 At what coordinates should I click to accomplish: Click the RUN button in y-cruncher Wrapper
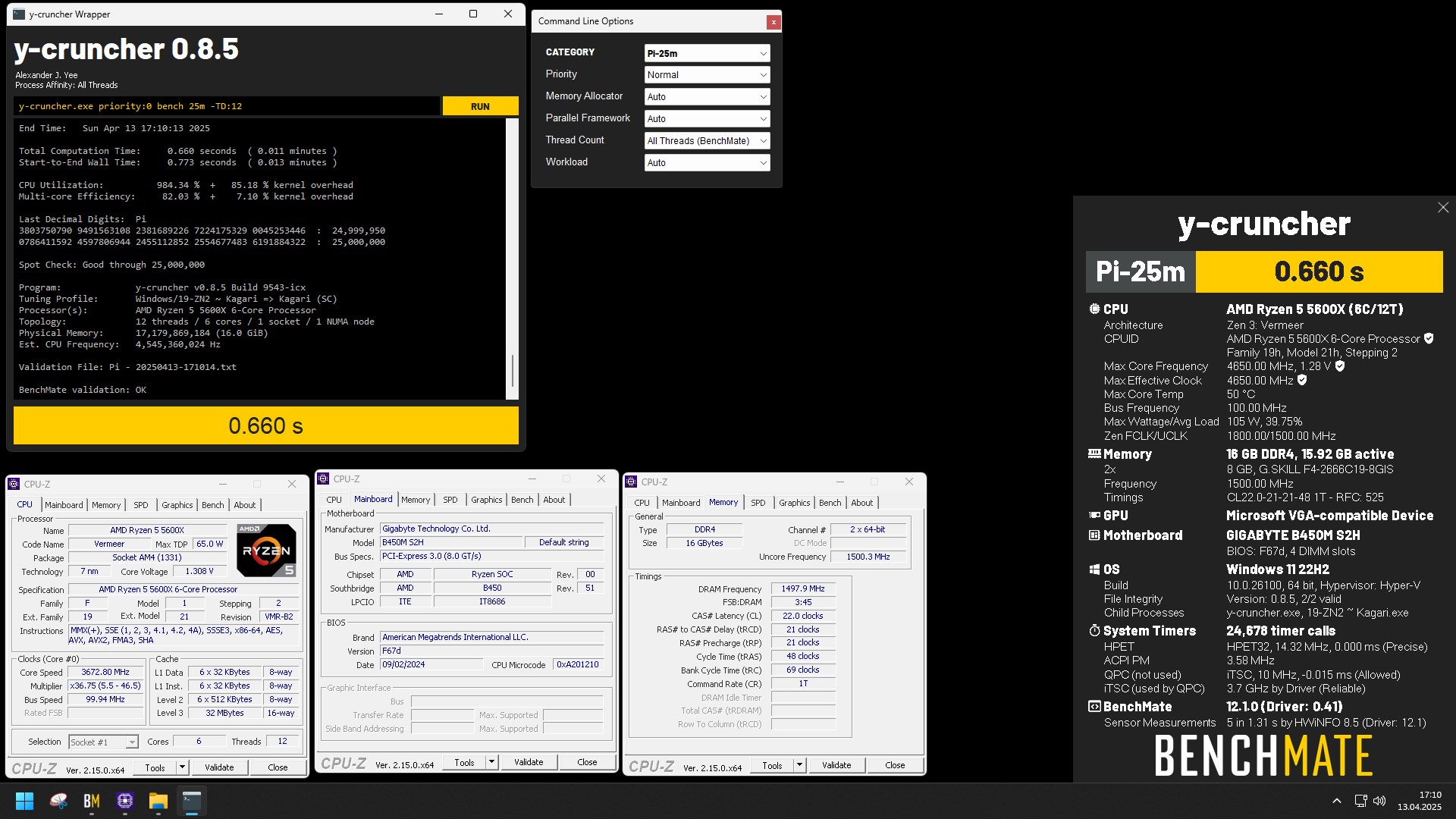coord(480,106)
